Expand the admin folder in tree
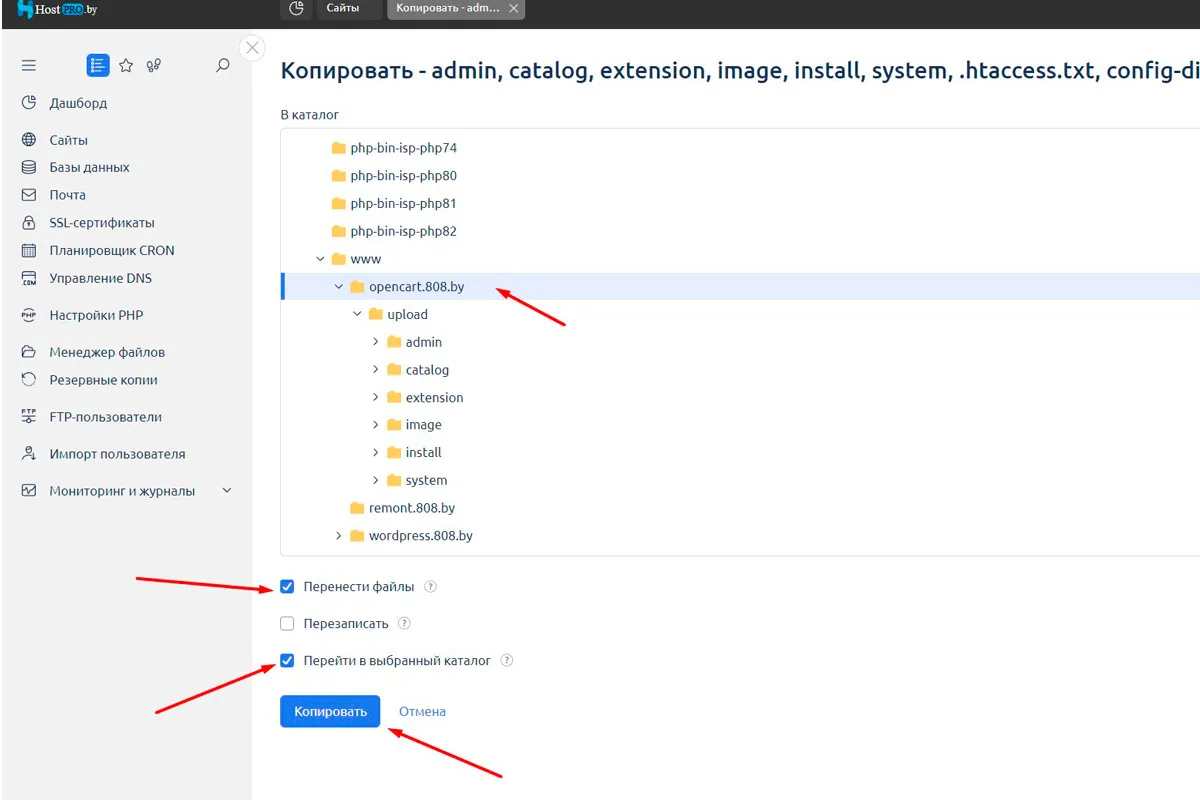This screenshot has height=800, width=1200. tap(376, 342)
